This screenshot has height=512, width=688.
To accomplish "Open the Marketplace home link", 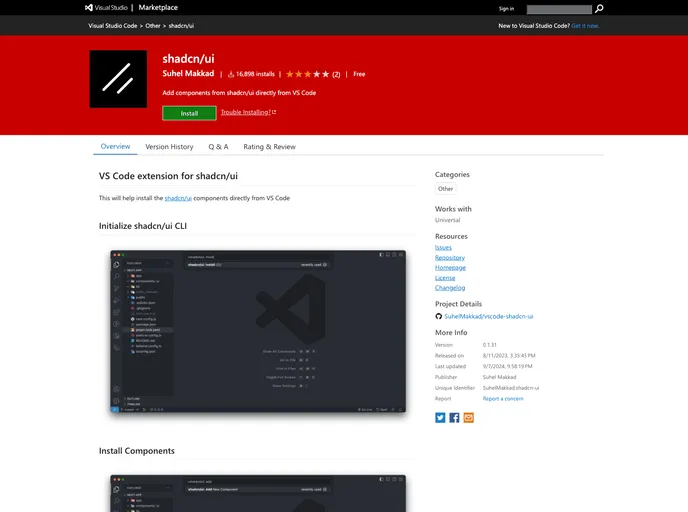I will coord(158,7).
